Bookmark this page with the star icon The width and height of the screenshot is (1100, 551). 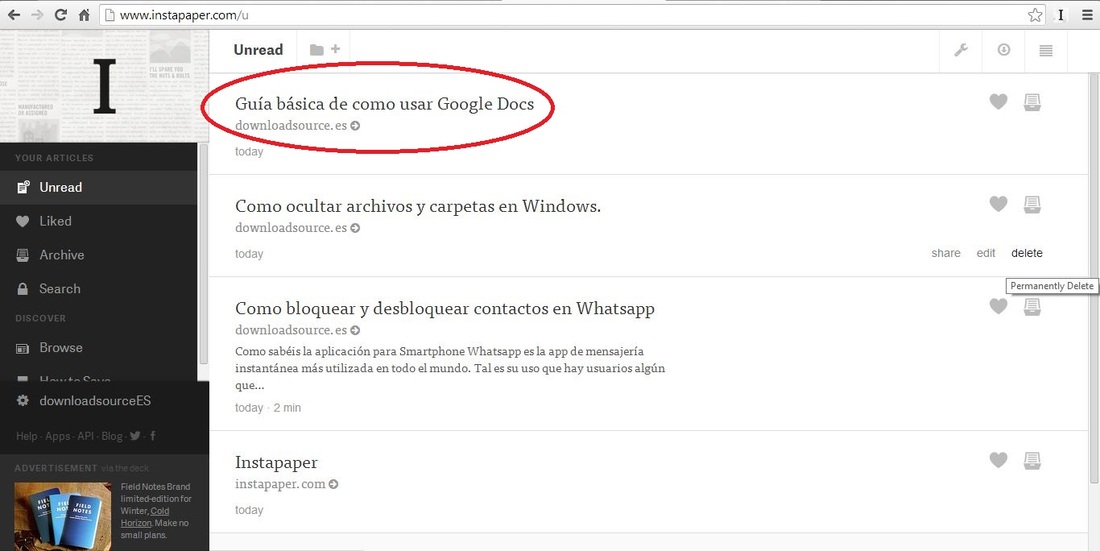[x=1035, y=15]
